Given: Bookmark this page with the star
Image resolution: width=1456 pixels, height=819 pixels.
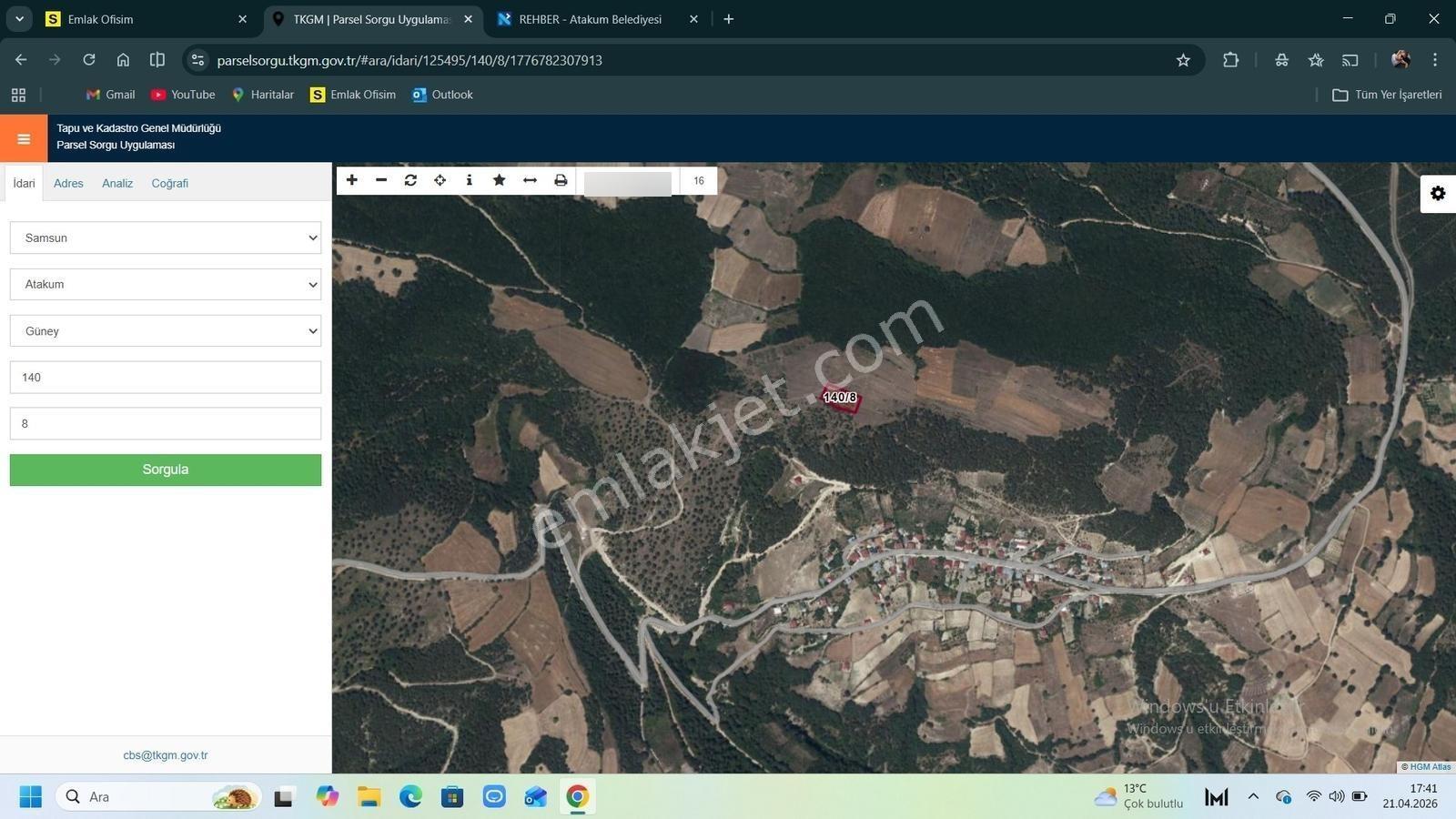Looking at the screenshot, I should click(x=1183, y=60).
